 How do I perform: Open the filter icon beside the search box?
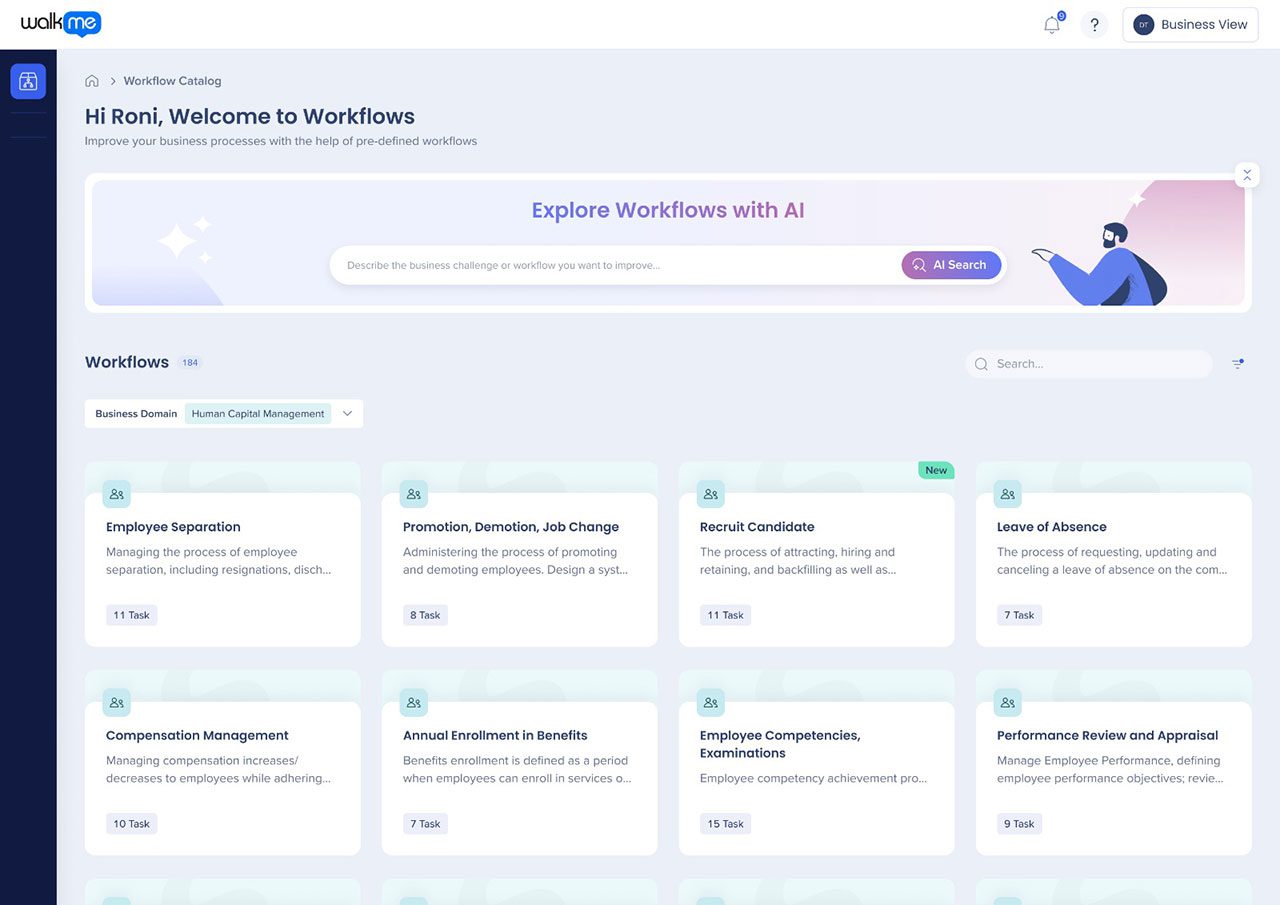(1238, 364)
